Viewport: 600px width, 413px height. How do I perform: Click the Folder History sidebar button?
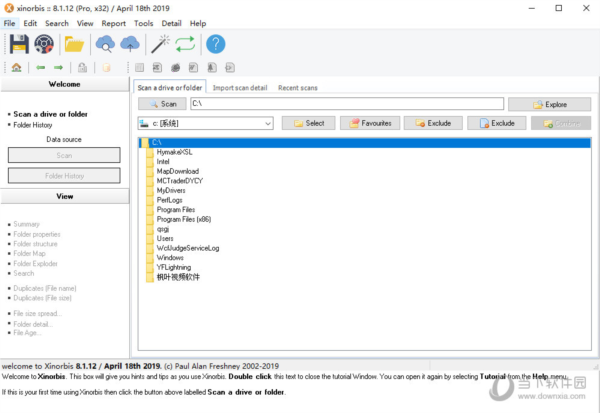tap(64, 176)
